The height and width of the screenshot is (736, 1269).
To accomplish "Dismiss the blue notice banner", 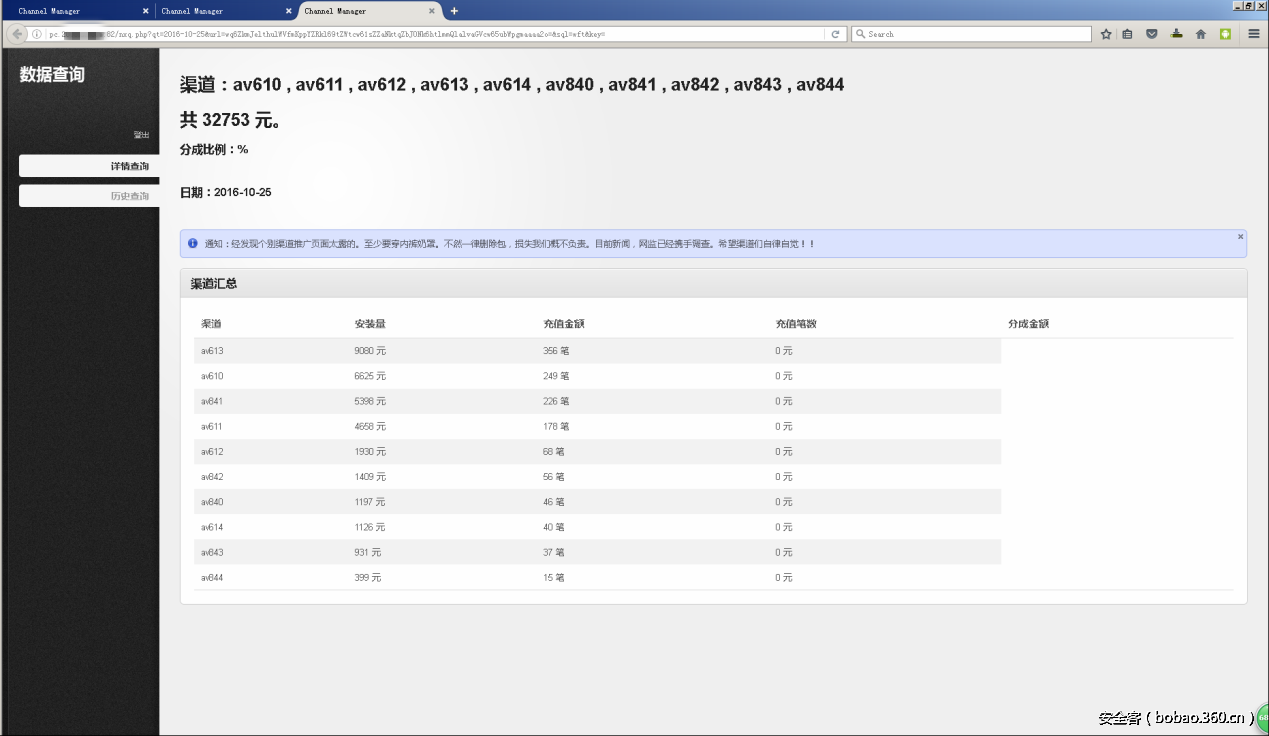I will click(x=1240, y=237).
